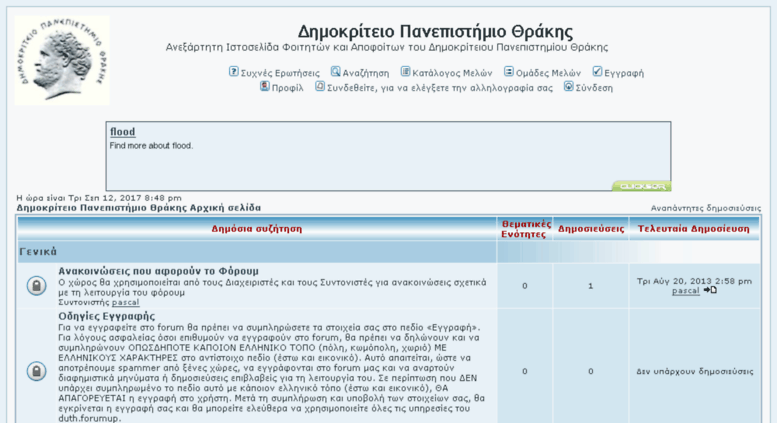Image resolution: width=777 pixels, height=423 pixels.
Task: Click the current time text Η ώρα είναι
Action: [x=99, y=198]
